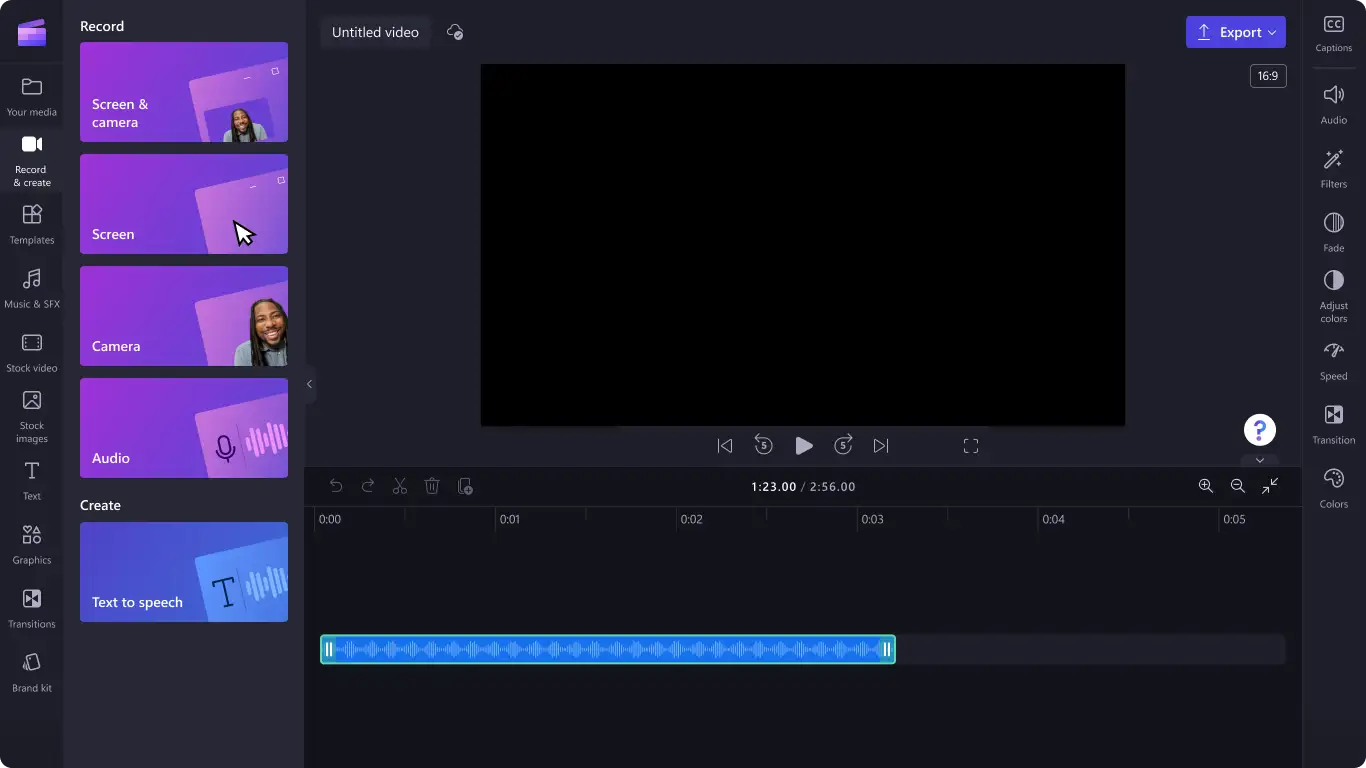Skip to the start of video

point(725,446)
